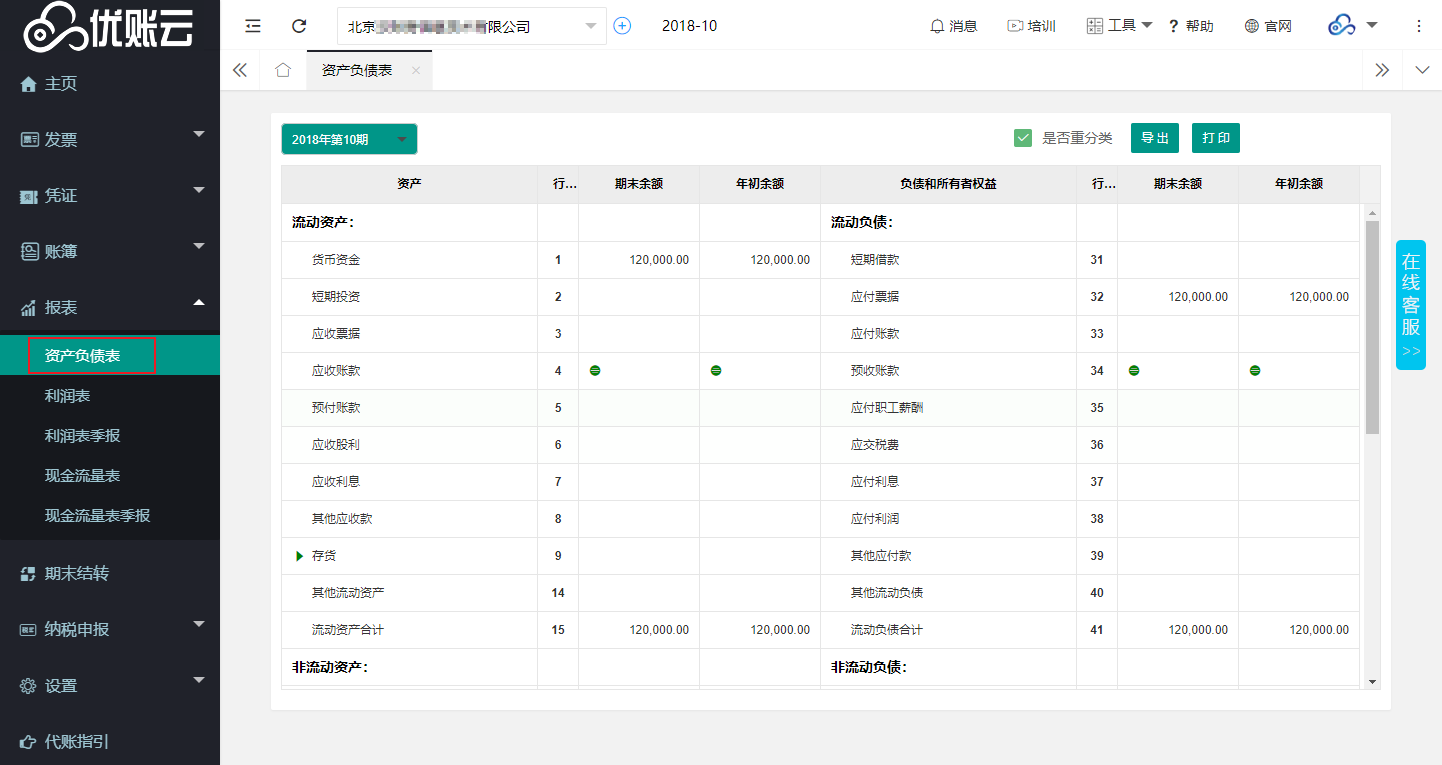This screenshot has width=1442, height=765.
Task: Open the 培训 training video link
Action: (1031, 26)
